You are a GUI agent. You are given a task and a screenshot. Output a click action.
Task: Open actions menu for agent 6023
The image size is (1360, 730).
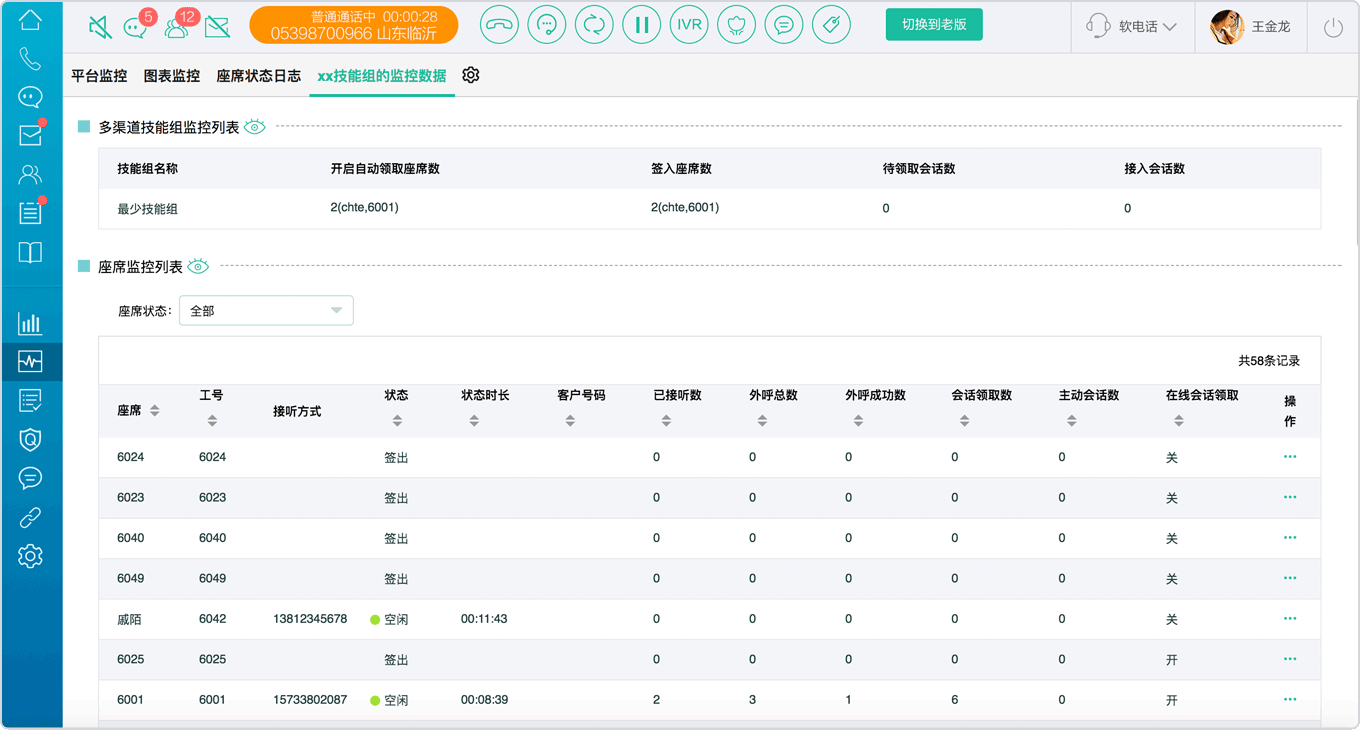coord(1290,497)
